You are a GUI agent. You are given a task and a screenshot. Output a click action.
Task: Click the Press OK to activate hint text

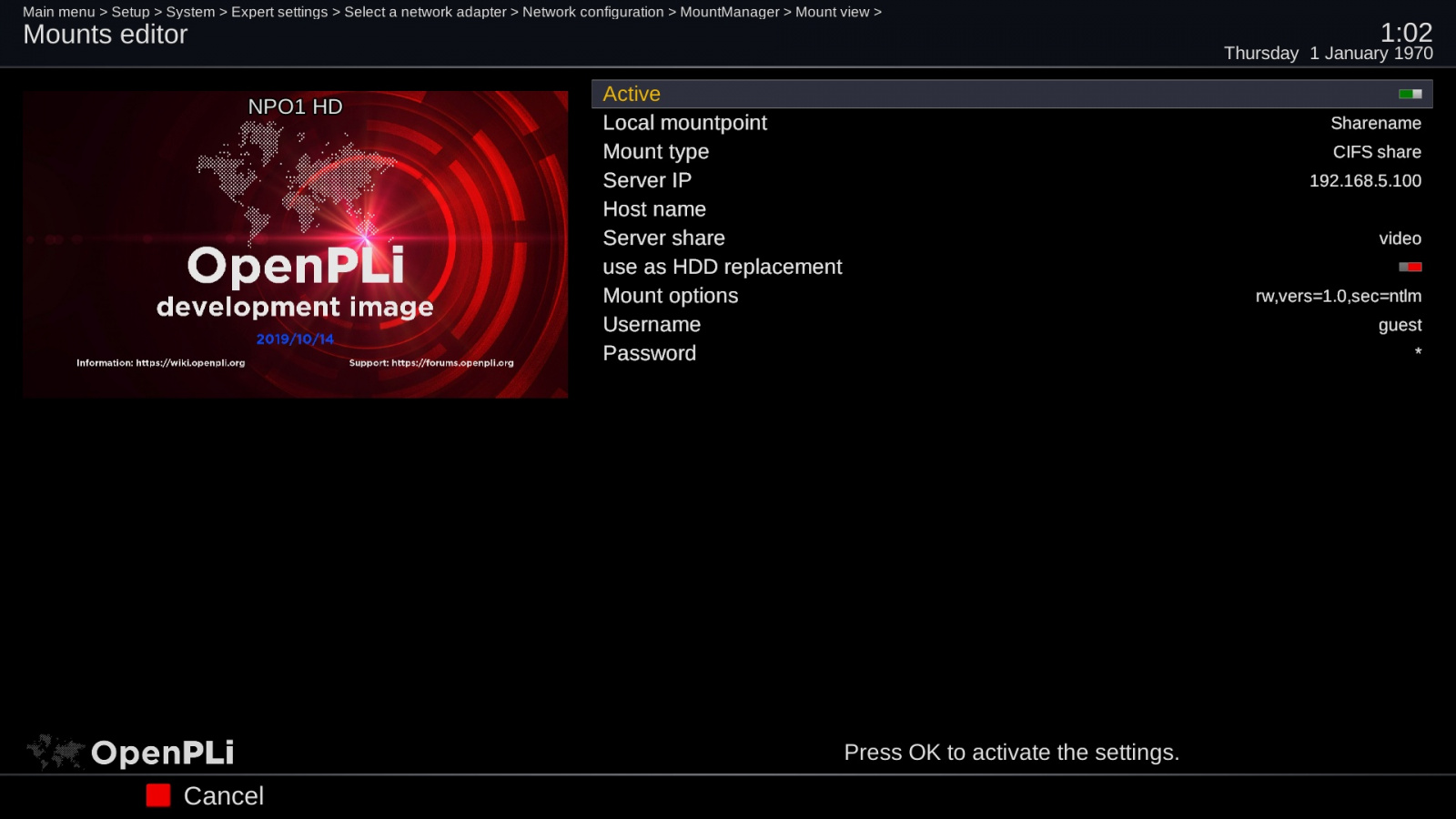[1011, 753]
